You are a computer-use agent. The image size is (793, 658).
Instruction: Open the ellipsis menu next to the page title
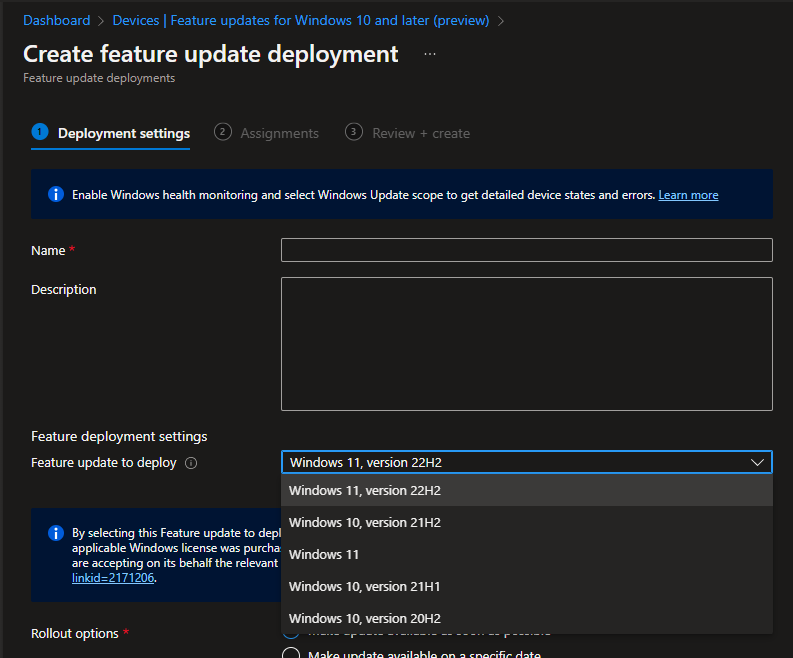pos(430,54)
